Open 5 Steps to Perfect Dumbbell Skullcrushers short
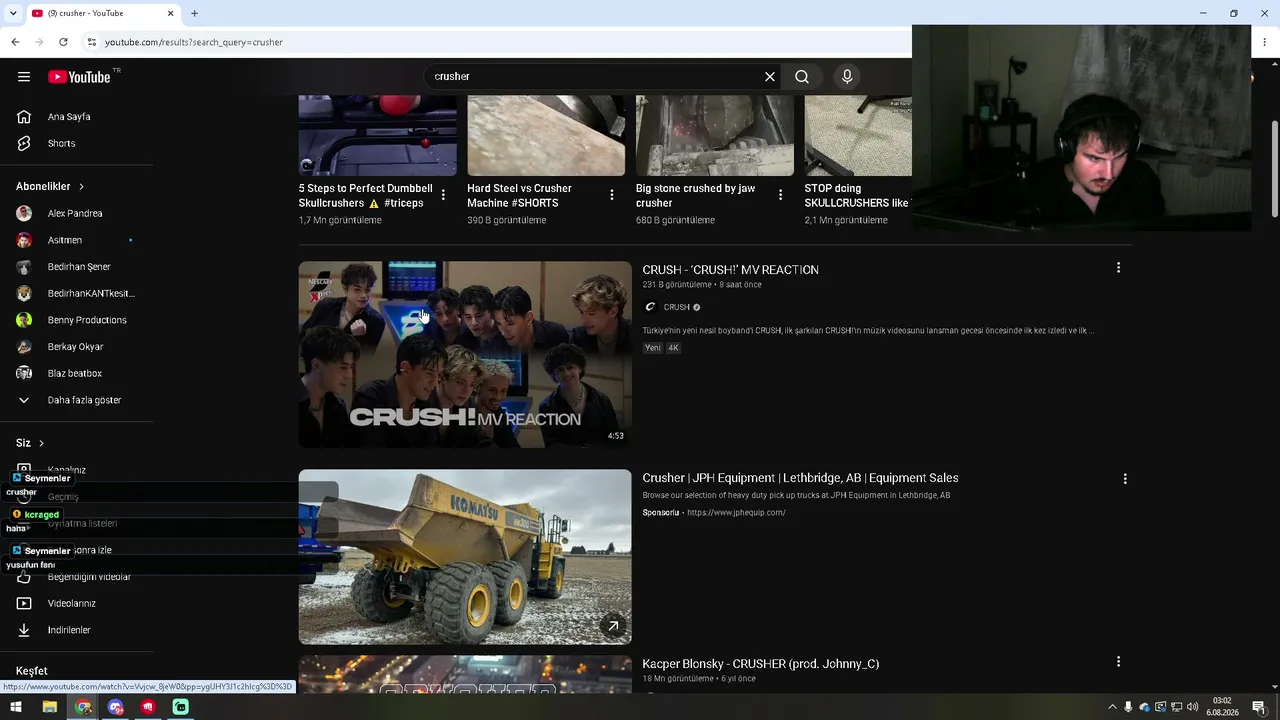 (366, 196)
